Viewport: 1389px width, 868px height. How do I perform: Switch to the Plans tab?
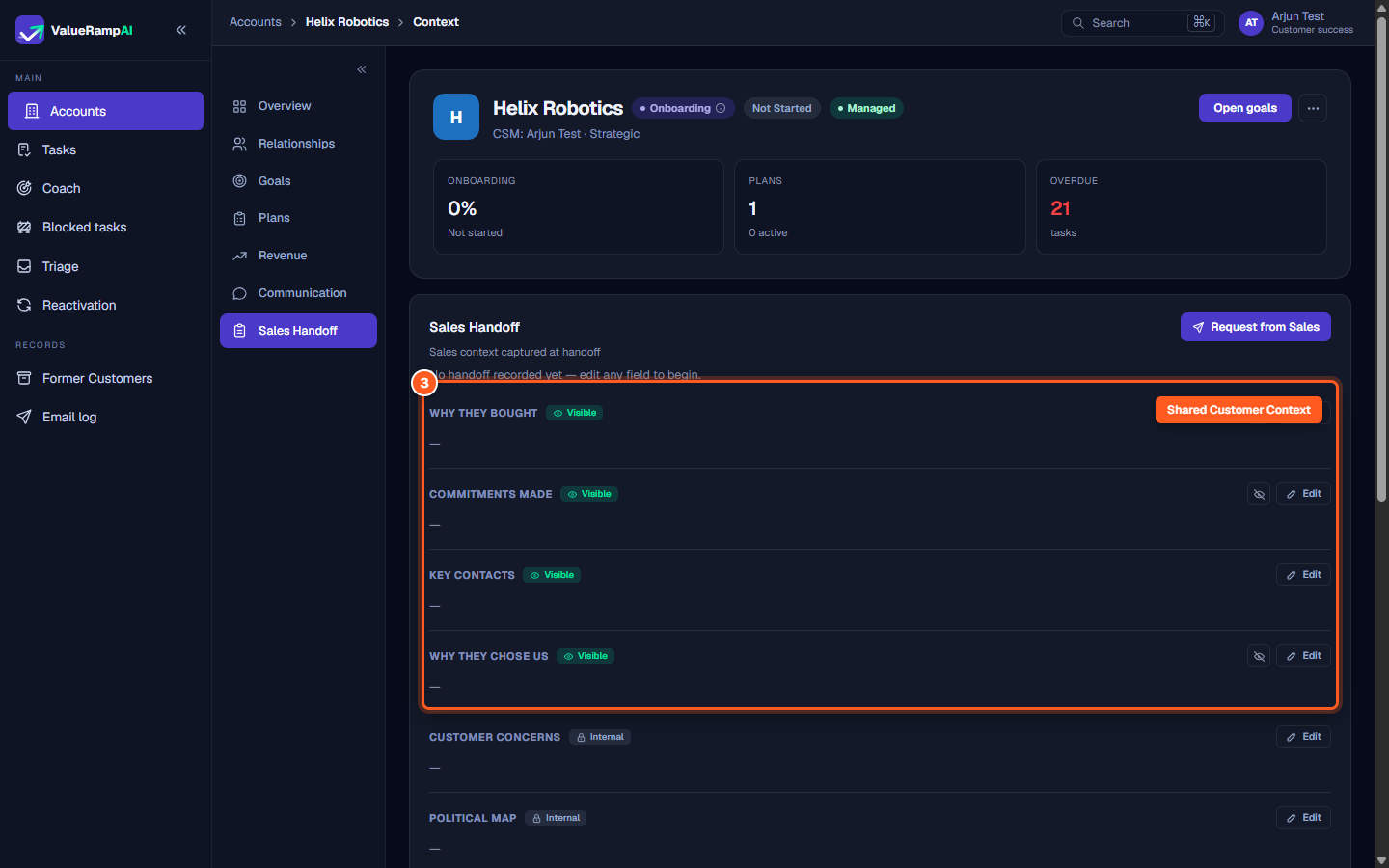tap(298, 218)
